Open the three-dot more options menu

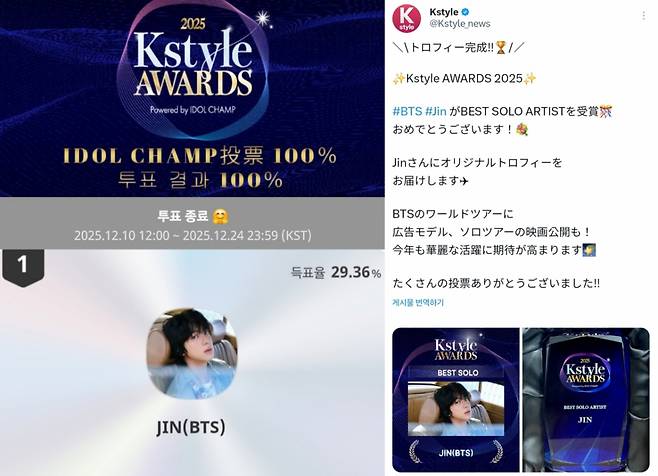643,16
